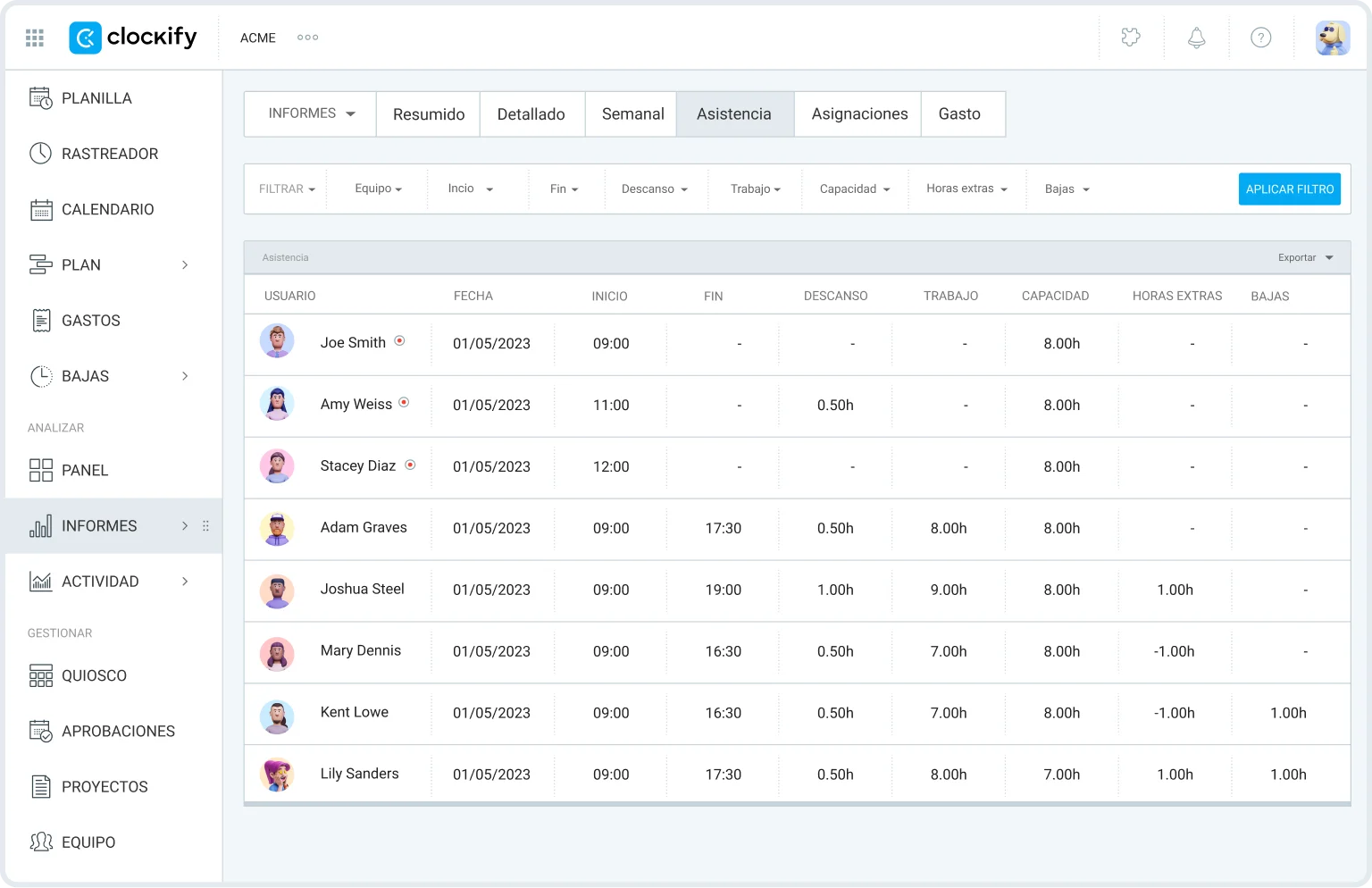
Task: Open the apps grid icon
Action: point(35,38)
